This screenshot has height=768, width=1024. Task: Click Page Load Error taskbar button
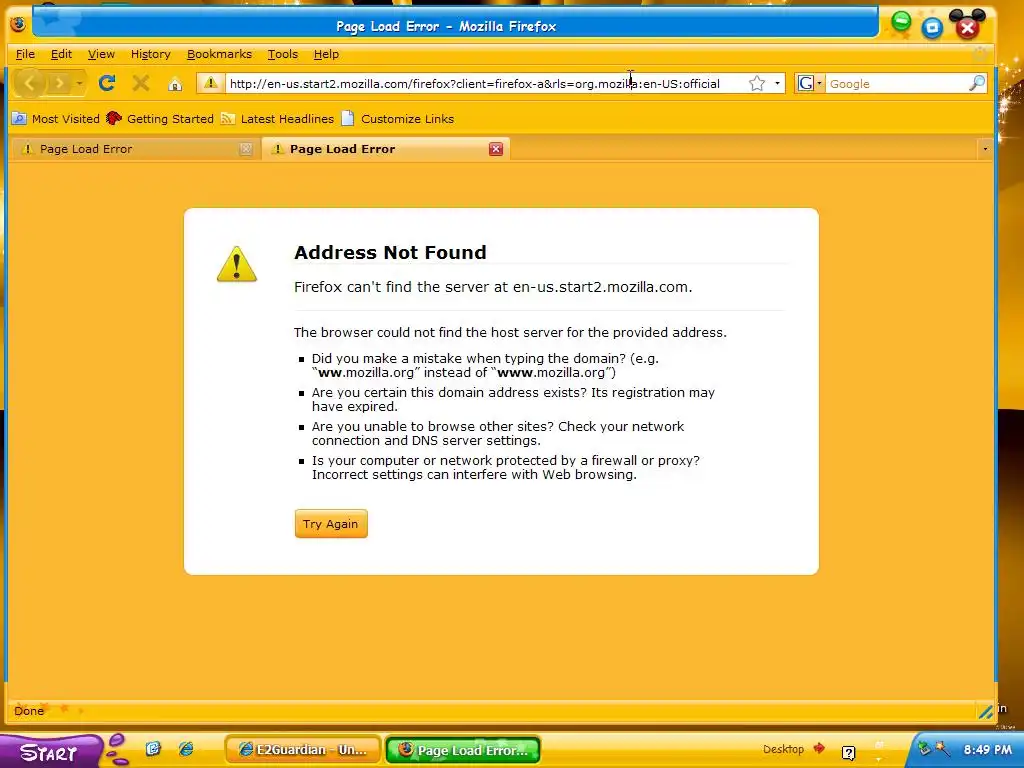(463, 750)
